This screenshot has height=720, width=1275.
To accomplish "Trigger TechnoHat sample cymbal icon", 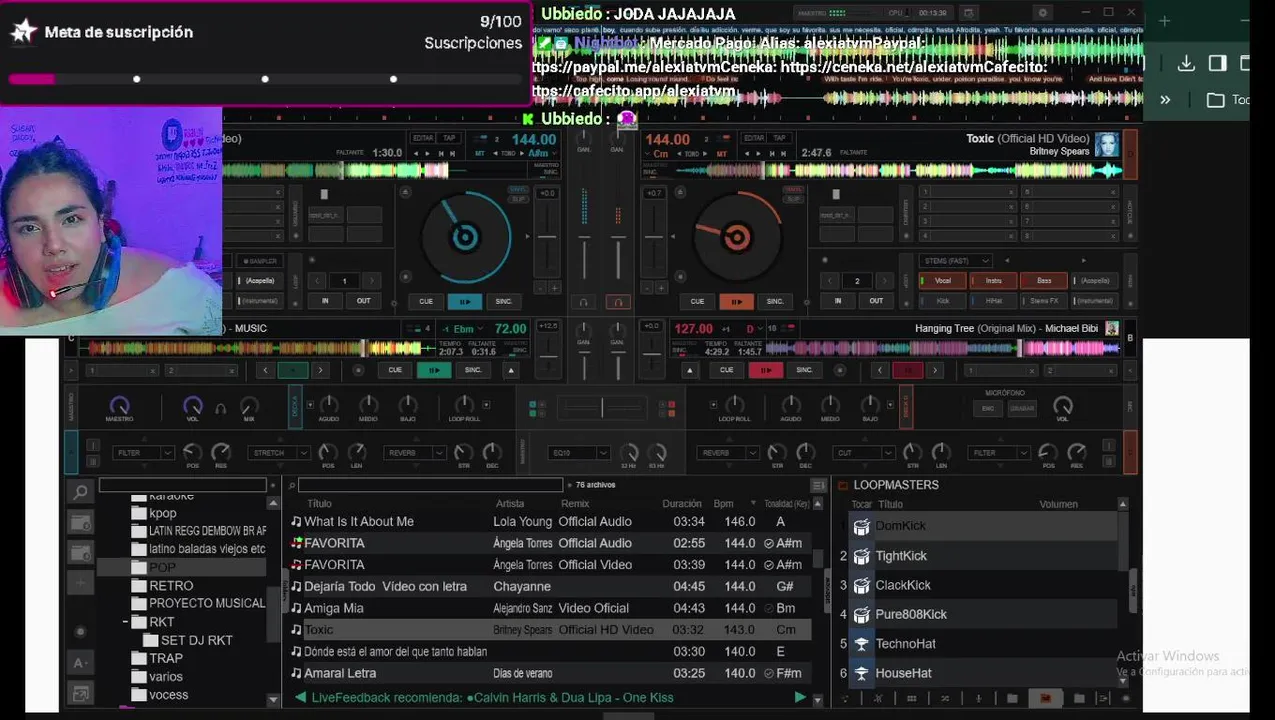I will point(861,644).
